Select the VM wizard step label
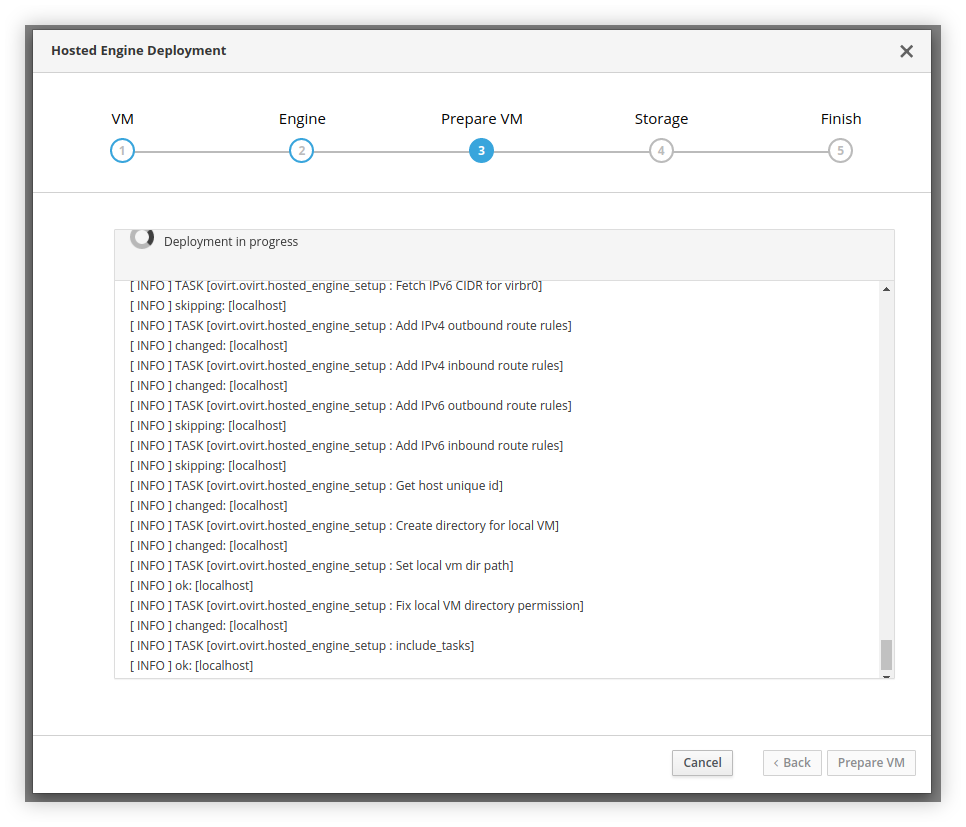 coord(122,119)
